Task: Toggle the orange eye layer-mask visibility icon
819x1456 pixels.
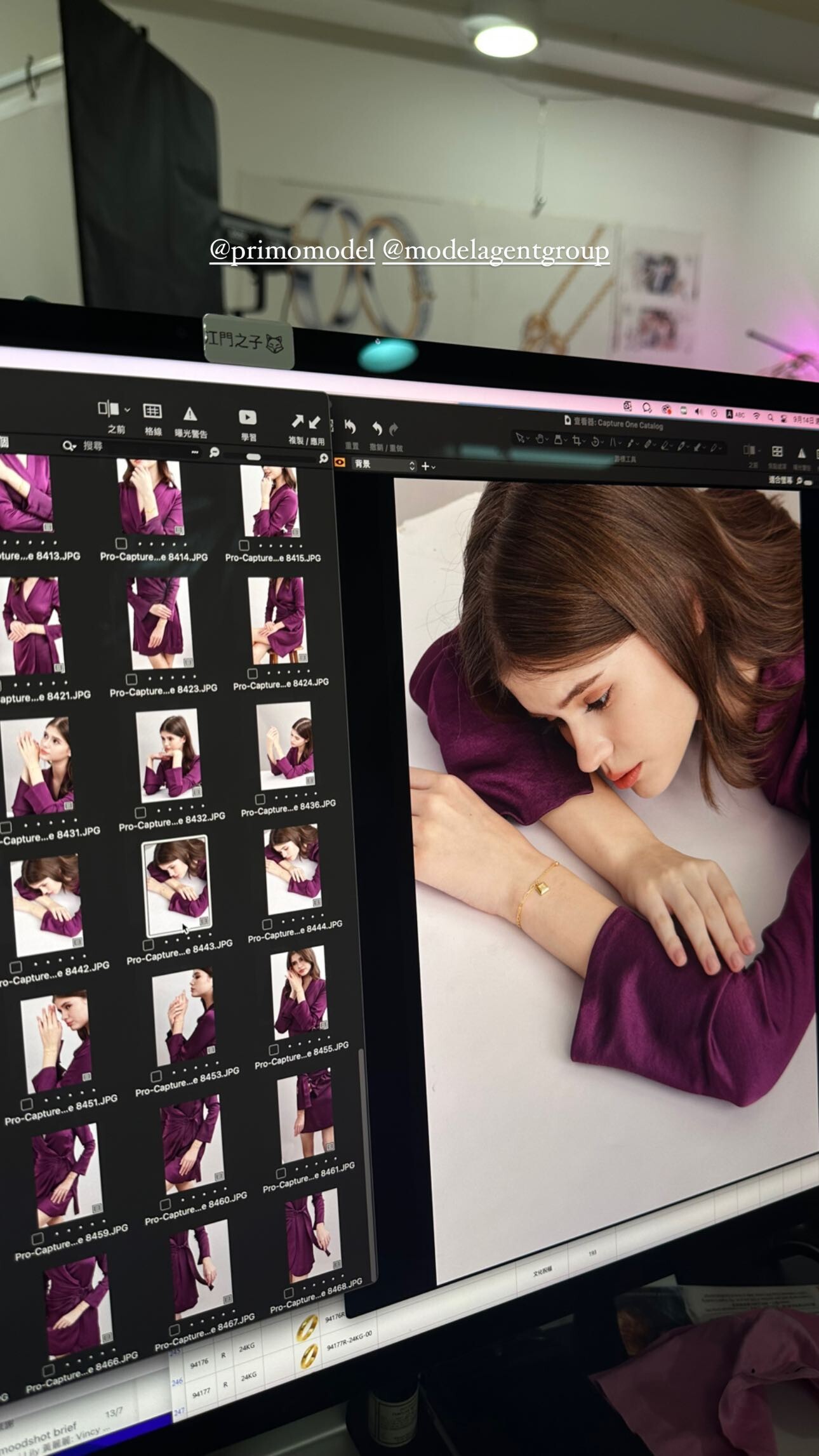Action: (340, 462)
